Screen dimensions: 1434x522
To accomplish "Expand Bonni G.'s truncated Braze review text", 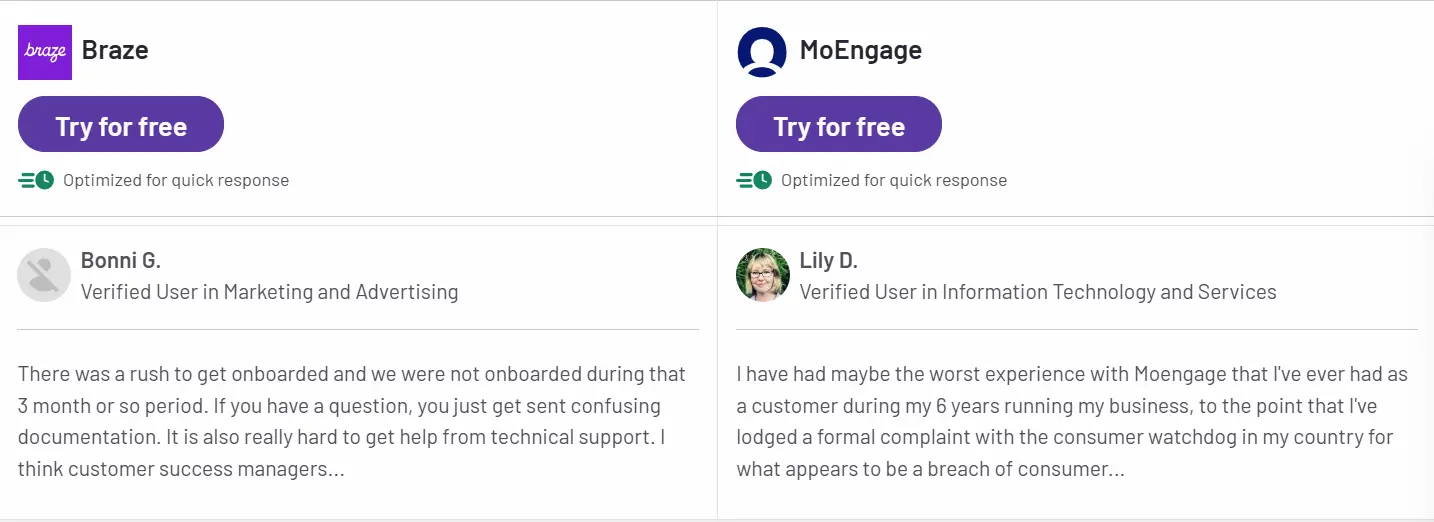I will click(x=336, y=469).
